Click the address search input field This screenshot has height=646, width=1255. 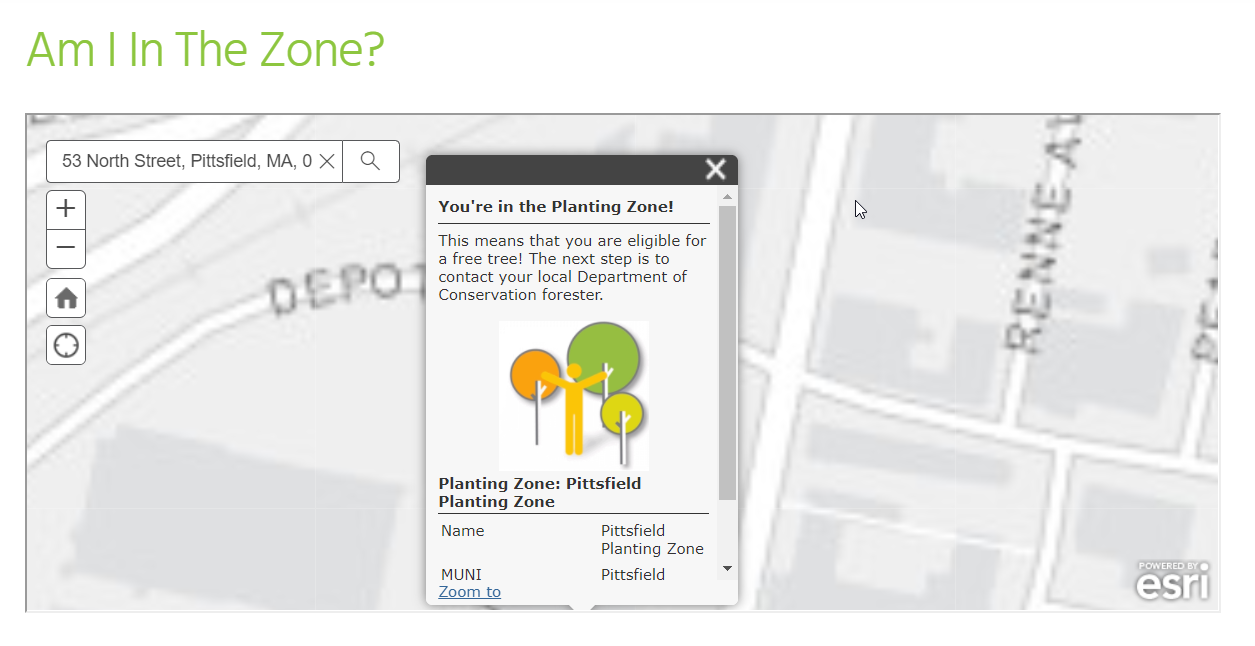point(187,161)
